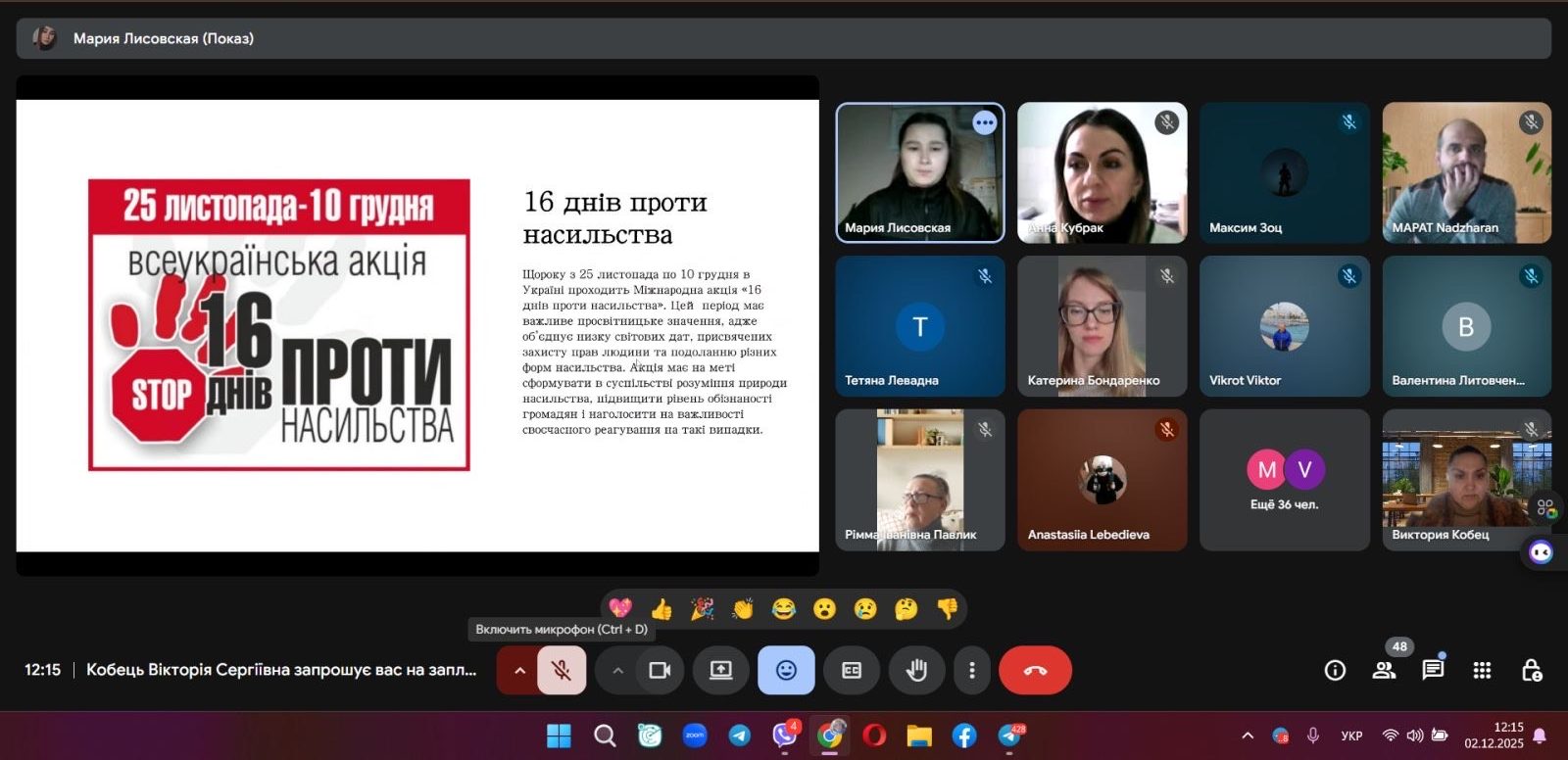
Task: Send the thinking face reaction
Action: click(x=906, y=609)
